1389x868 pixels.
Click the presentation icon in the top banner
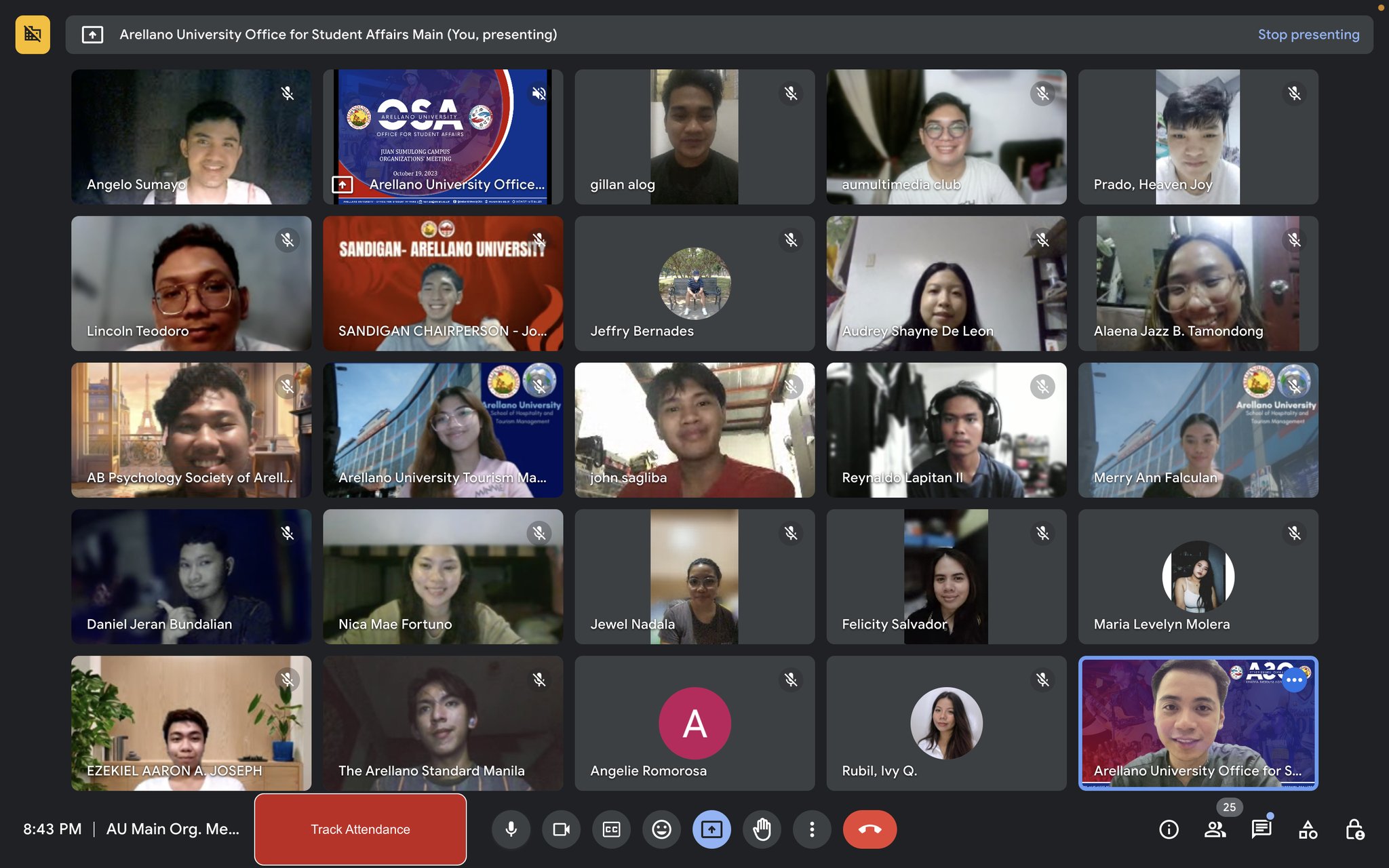tap(92, 35)
